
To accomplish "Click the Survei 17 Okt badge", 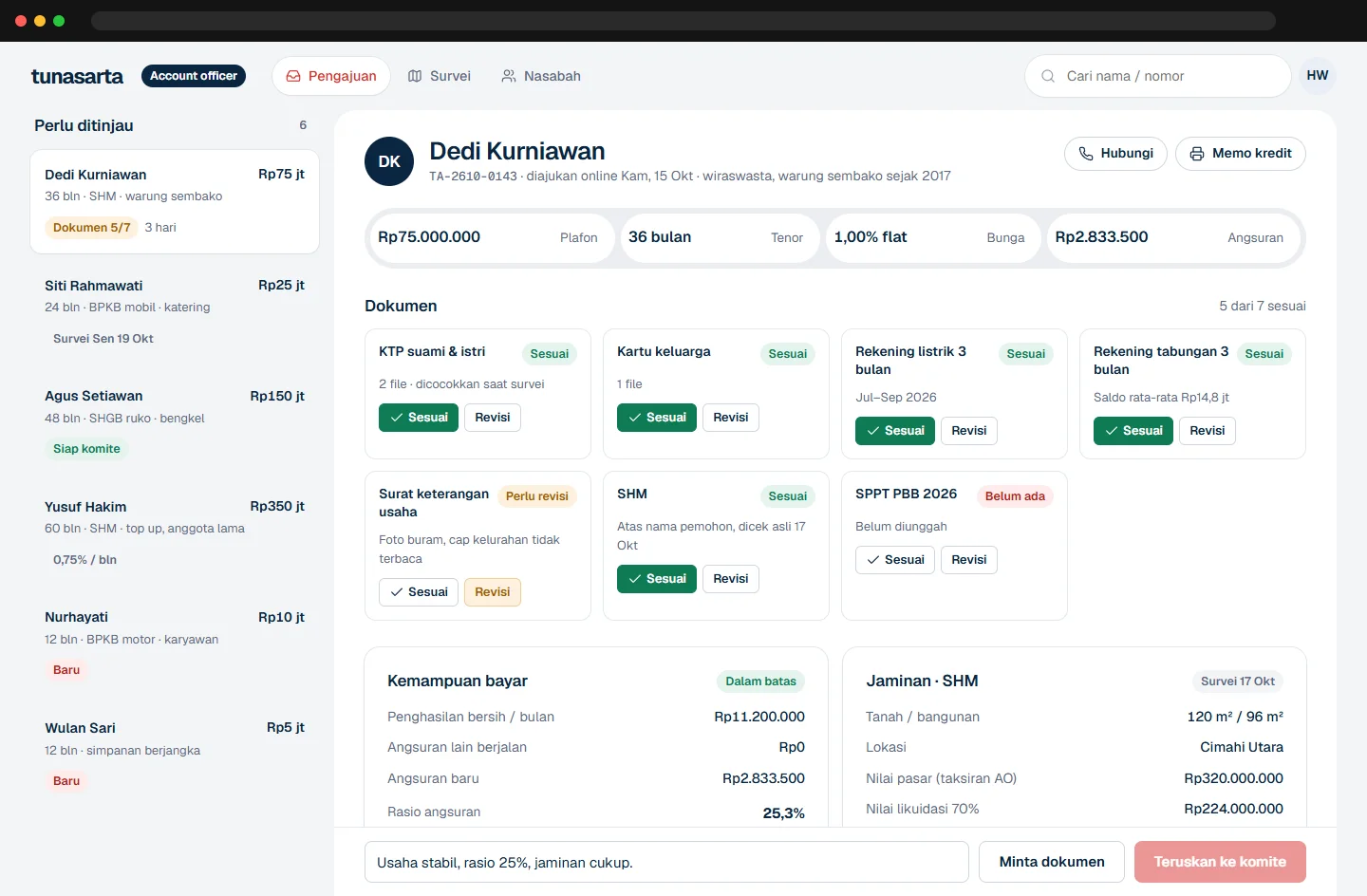I will 1238,681.
